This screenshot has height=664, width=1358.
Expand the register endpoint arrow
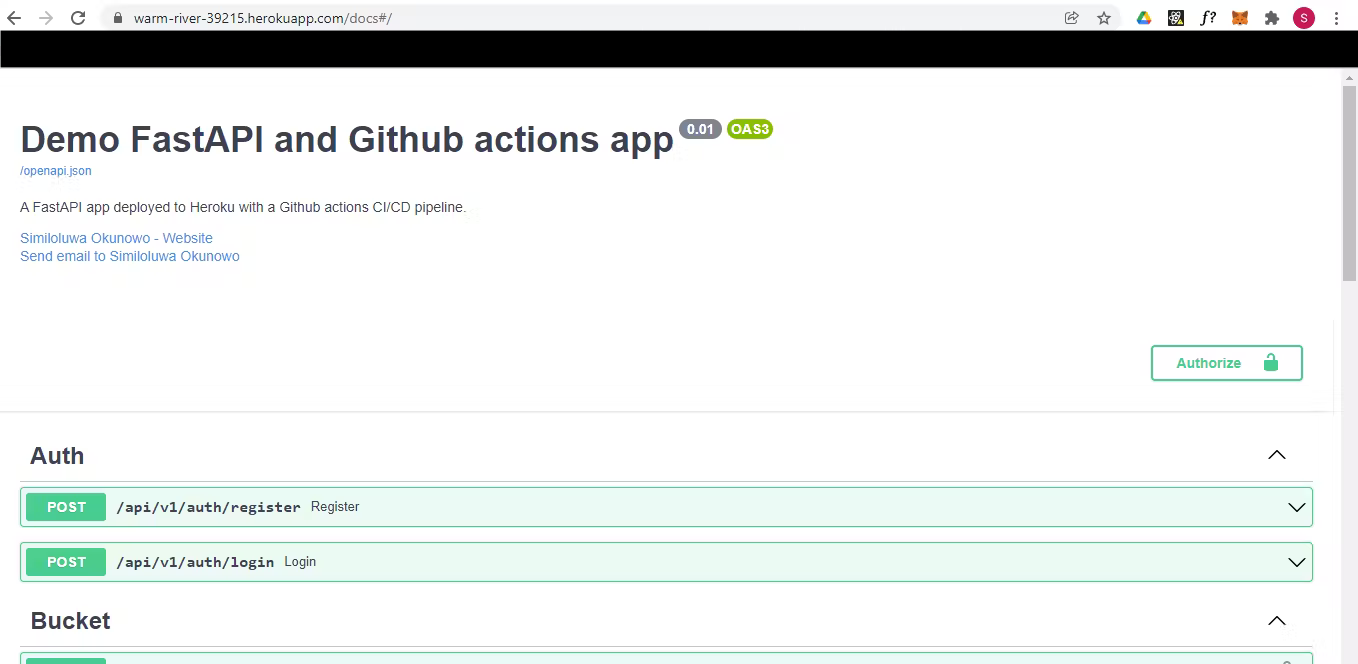point(1297,507)
